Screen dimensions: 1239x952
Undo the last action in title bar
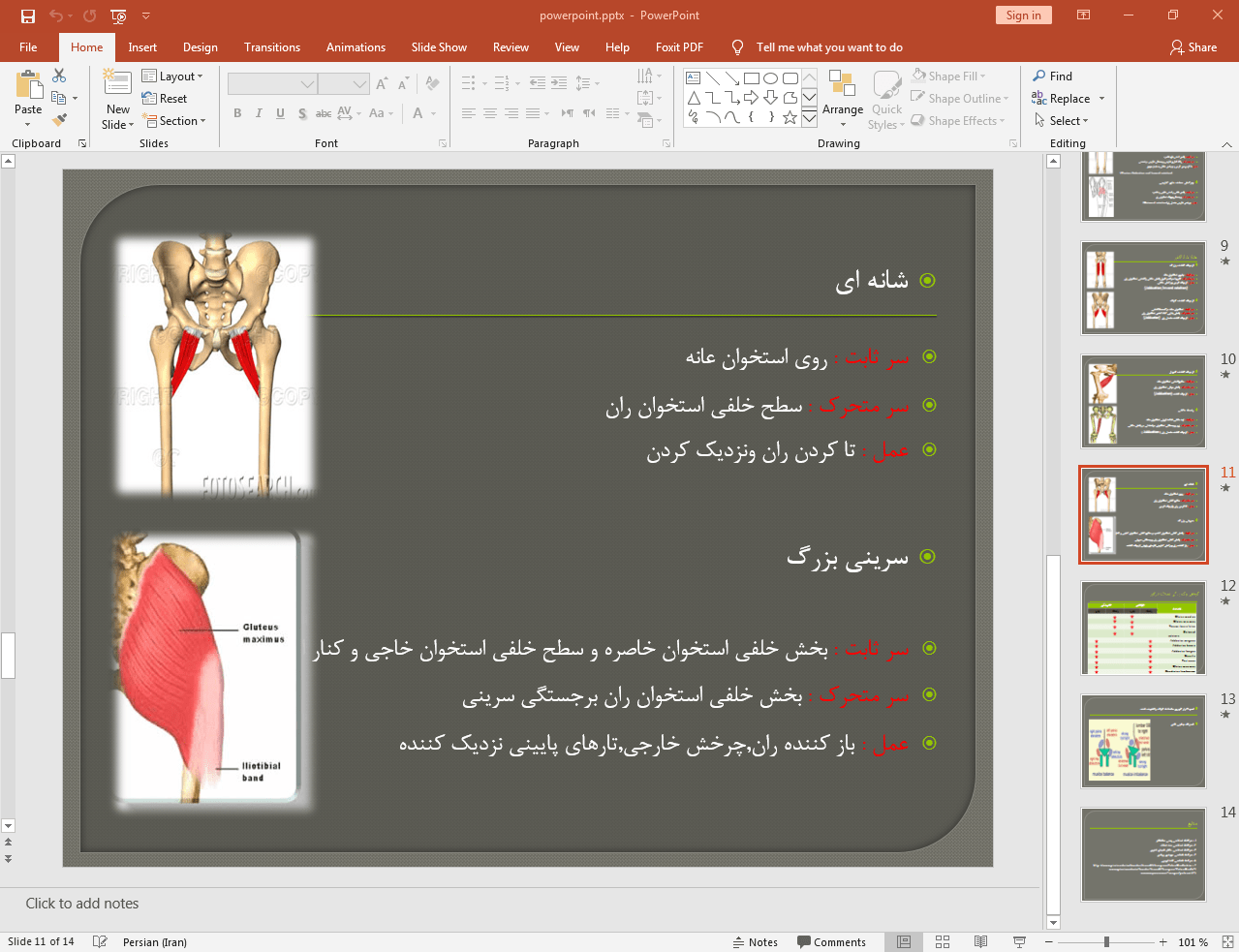[56, 15]
